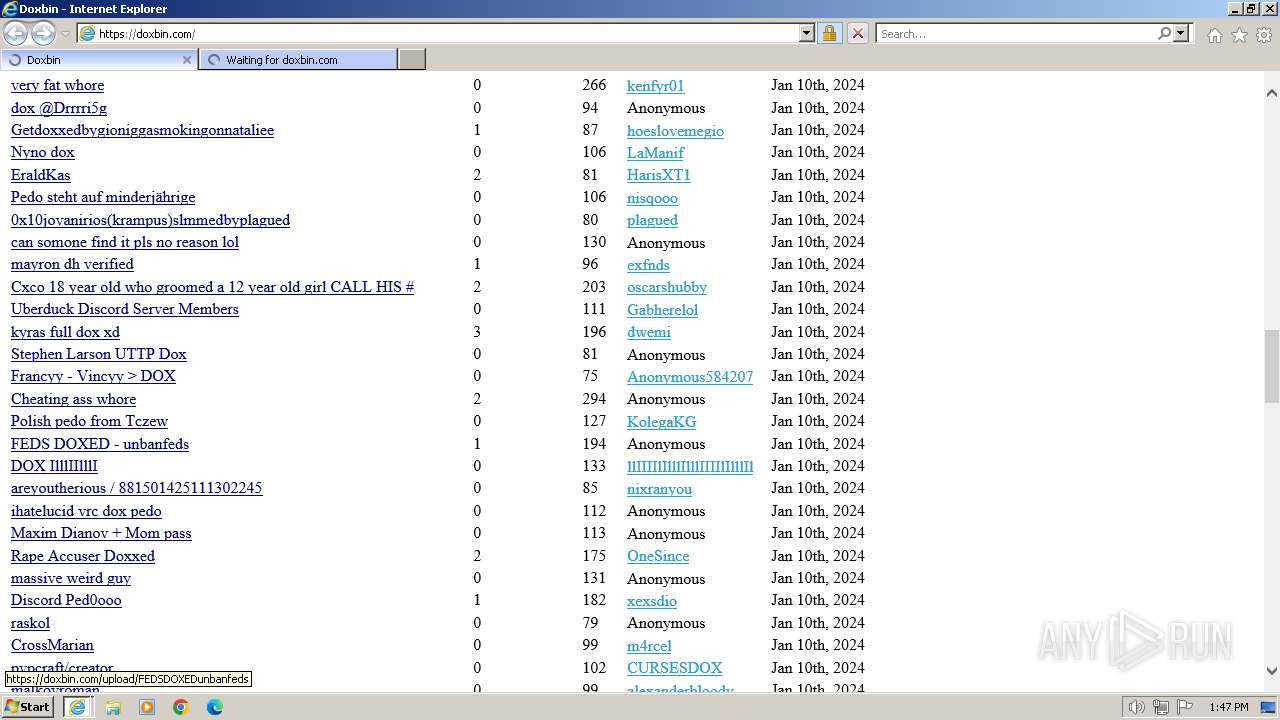Expand the address bar history dropdown
This screenshot has width=1280, height=720.
tap(807, 33)
